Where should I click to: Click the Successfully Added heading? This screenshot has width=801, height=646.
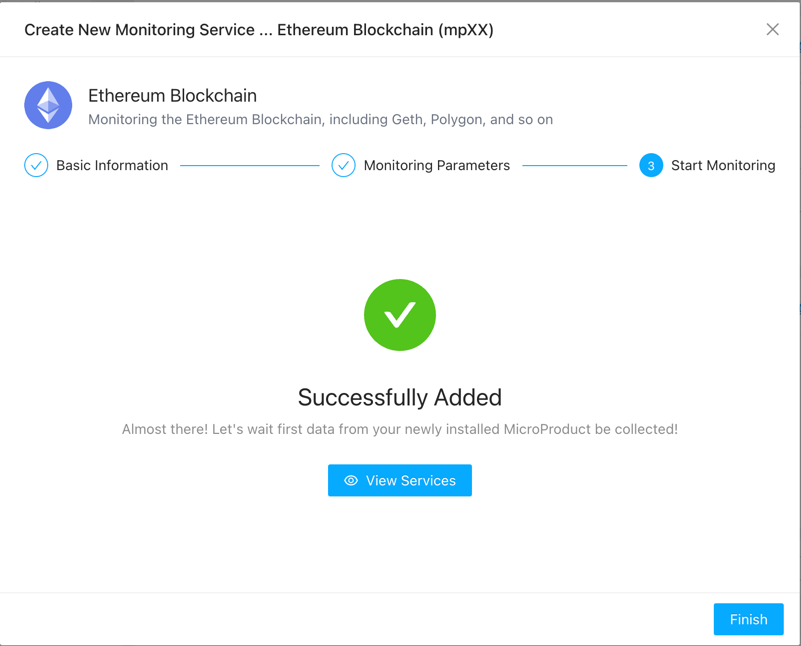tap(400, 398)
